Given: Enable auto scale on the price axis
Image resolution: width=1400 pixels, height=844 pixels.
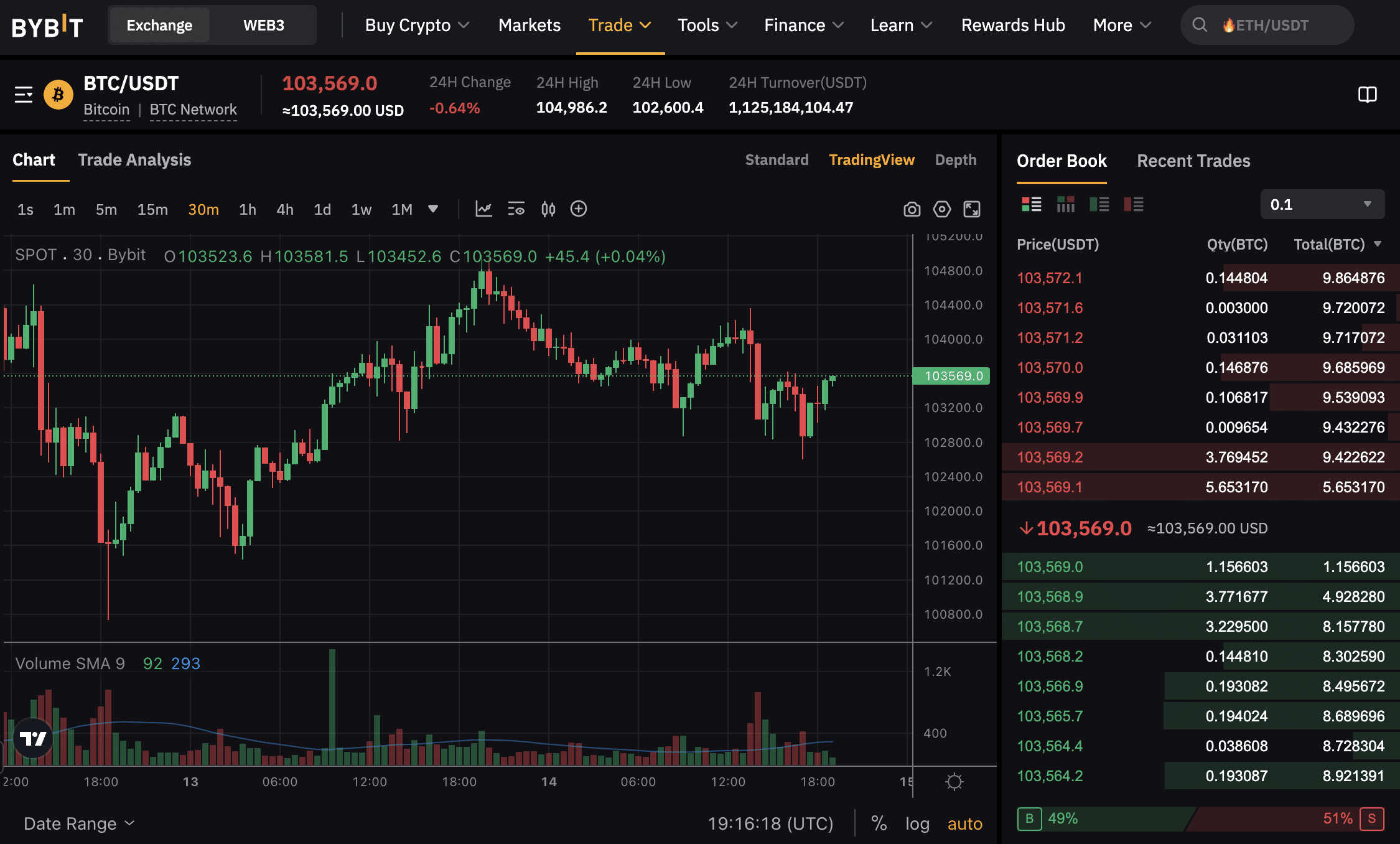Looking at the screenshot, I should coord(964,823).
